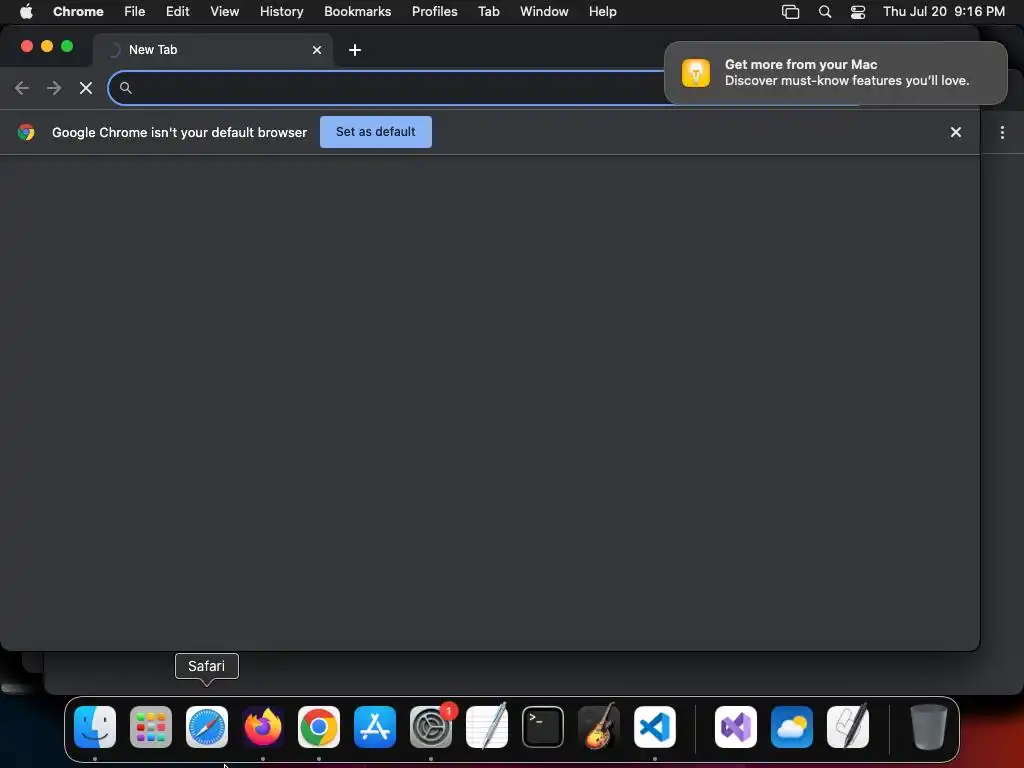Dismiss the default browser infobar
This screenshot has width=1024, height=768.
955,133
